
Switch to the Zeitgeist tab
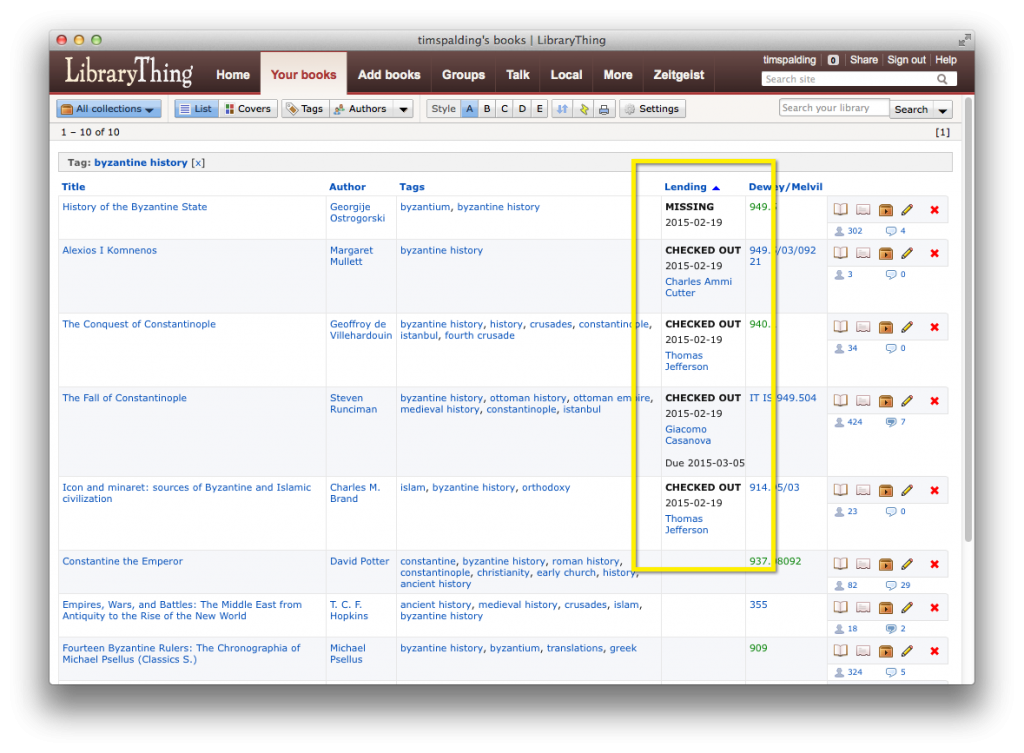coord(678,74)
